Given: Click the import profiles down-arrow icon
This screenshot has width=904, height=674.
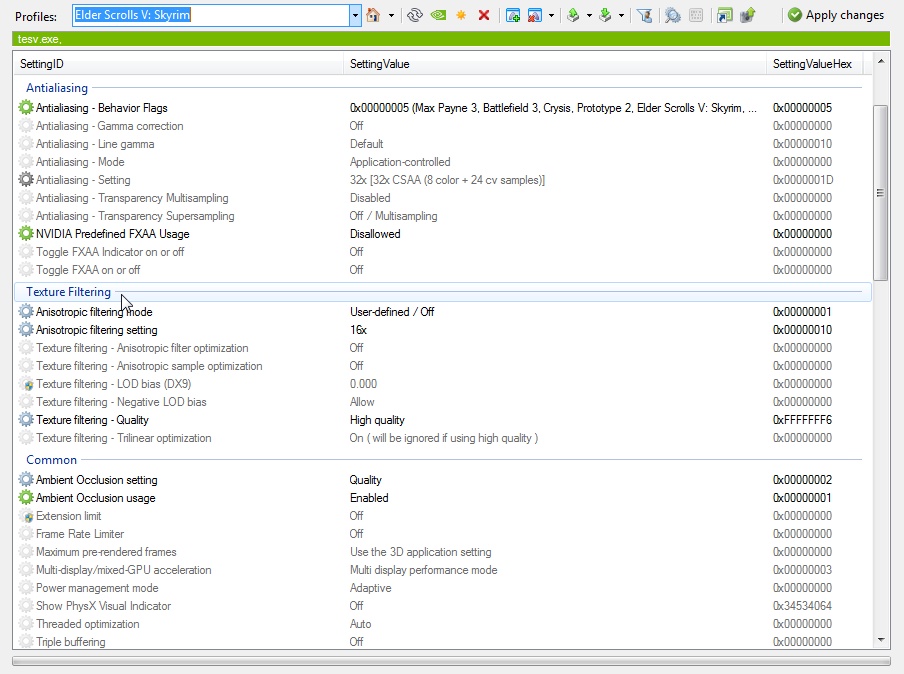Looking at the screenshot, I should 605,16.
